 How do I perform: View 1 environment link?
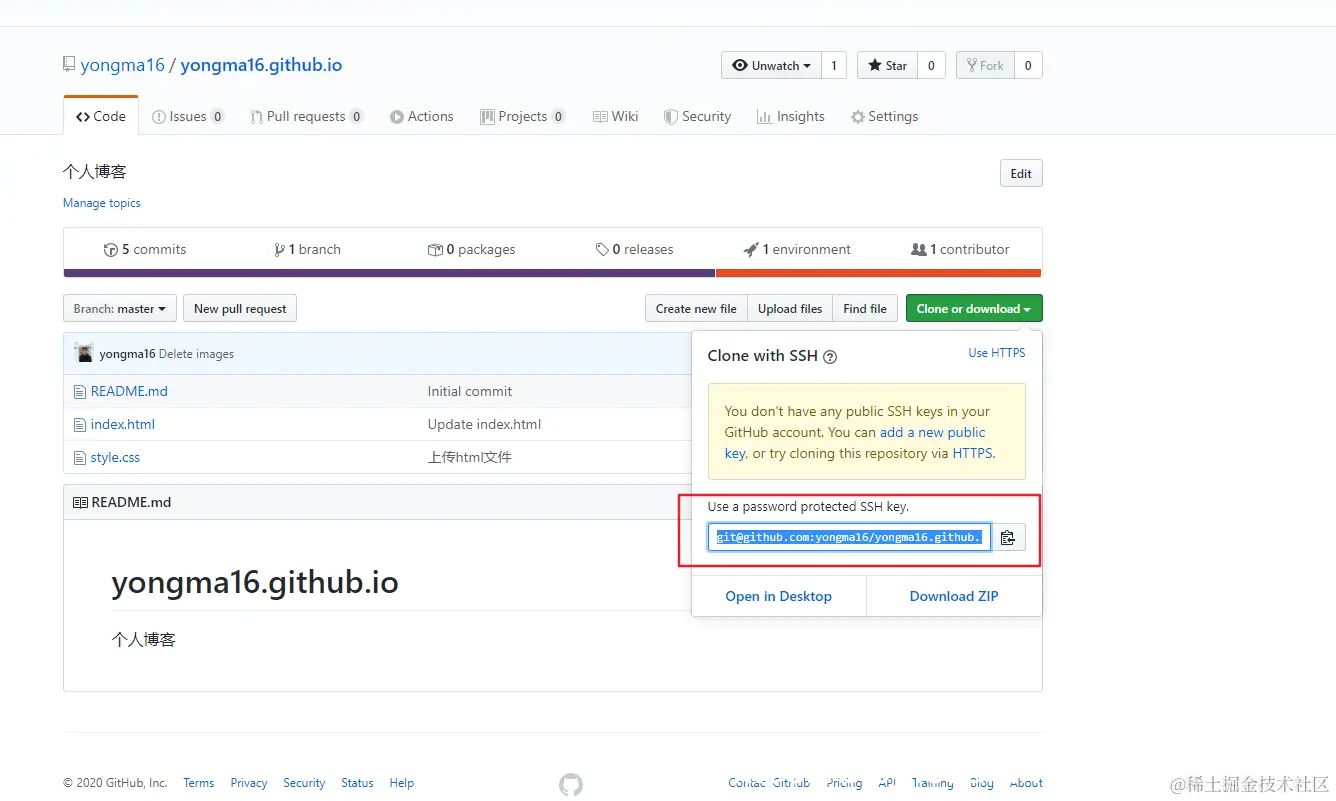point(797,249)
